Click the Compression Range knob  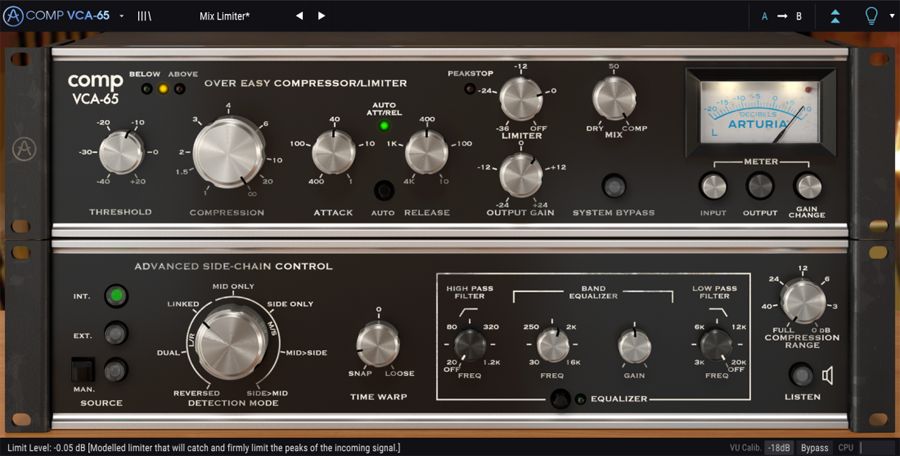pyautogui.click(x=803, y=302)
